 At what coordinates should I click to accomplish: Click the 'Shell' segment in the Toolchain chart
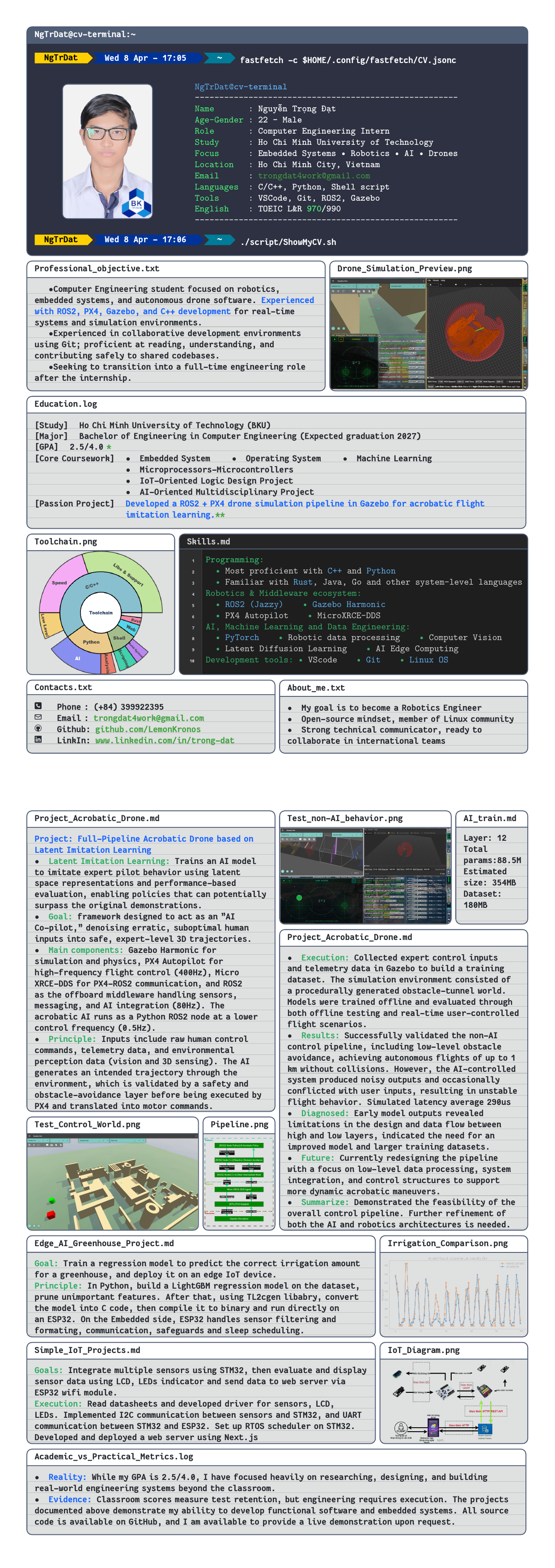(x=119, y=638)
